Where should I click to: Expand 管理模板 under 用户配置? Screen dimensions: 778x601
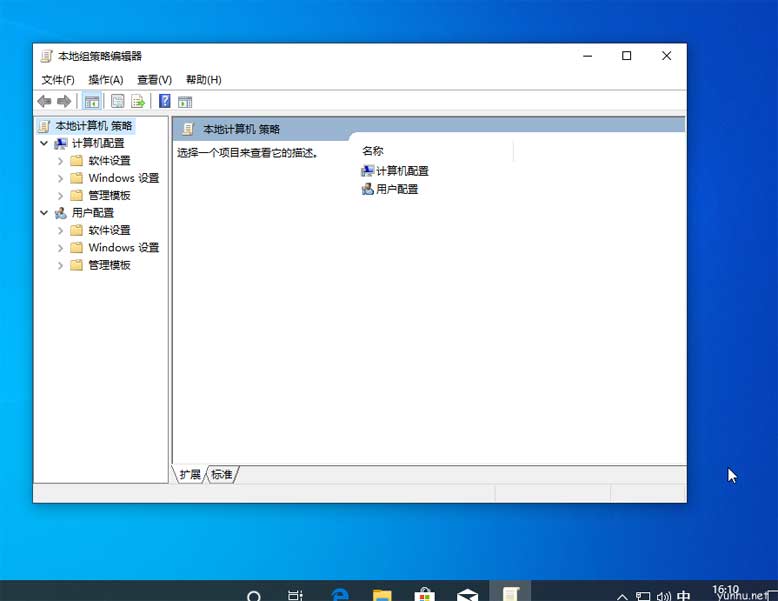click(60, 266)
